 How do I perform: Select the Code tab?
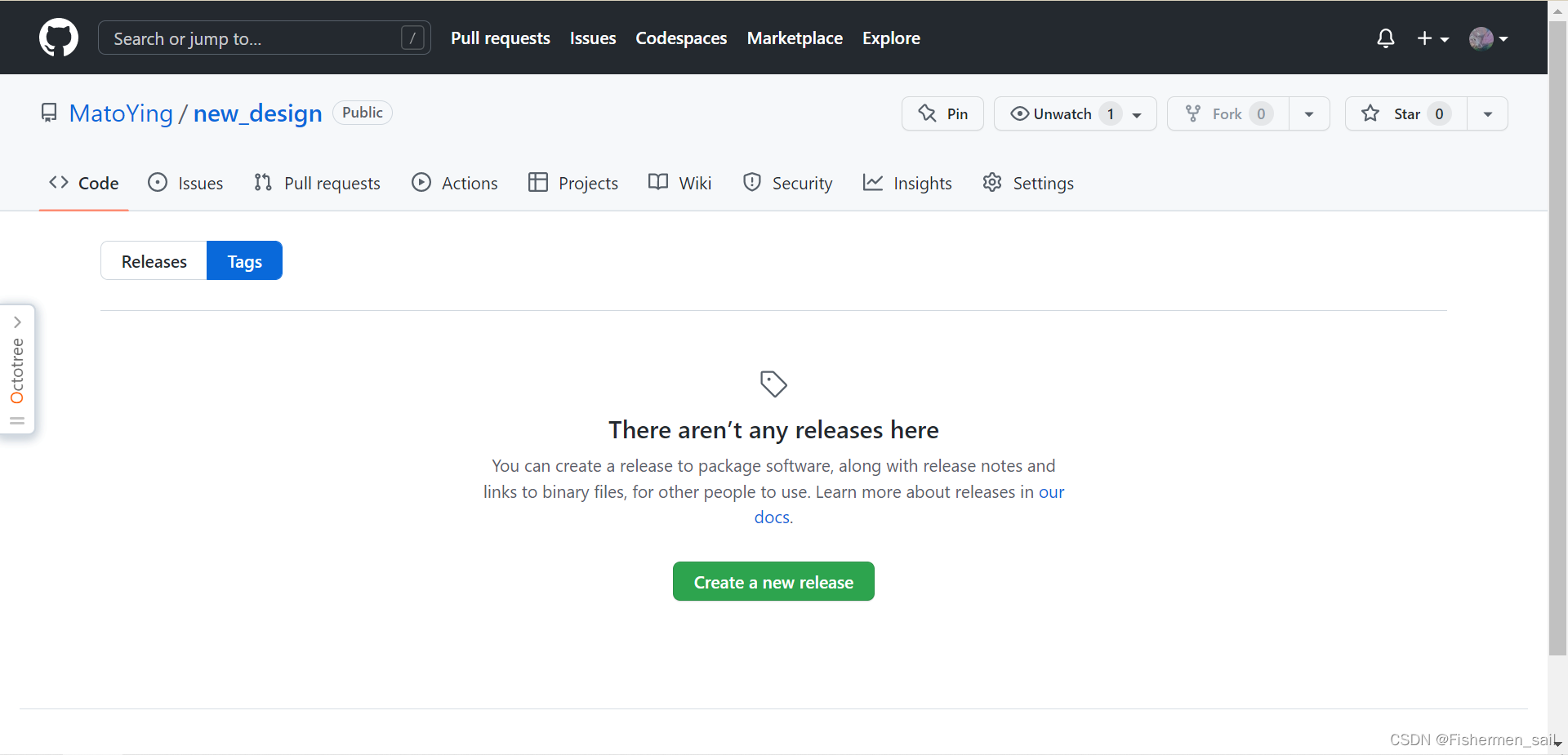[84, 183]
